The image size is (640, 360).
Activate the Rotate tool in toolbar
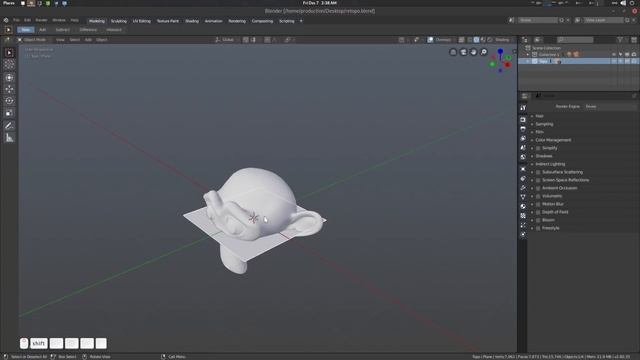pos(9,101)
